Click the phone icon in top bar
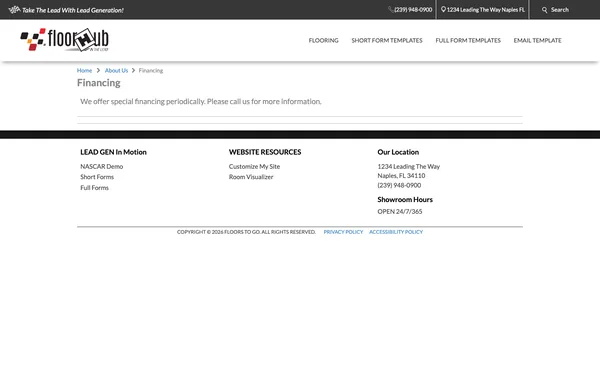 point(391,10)
